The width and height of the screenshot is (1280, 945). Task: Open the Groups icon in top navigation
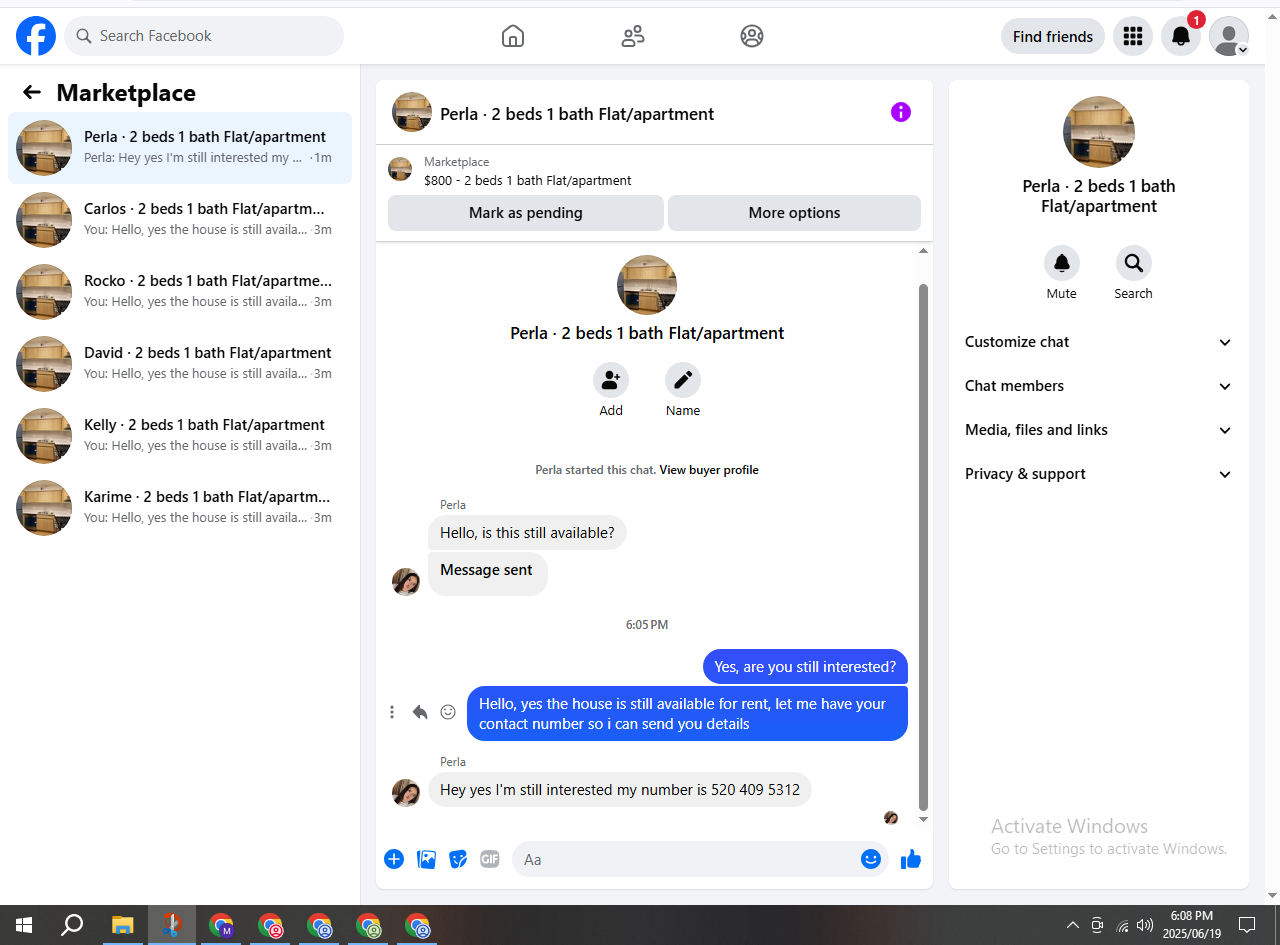tap(752, 36)
